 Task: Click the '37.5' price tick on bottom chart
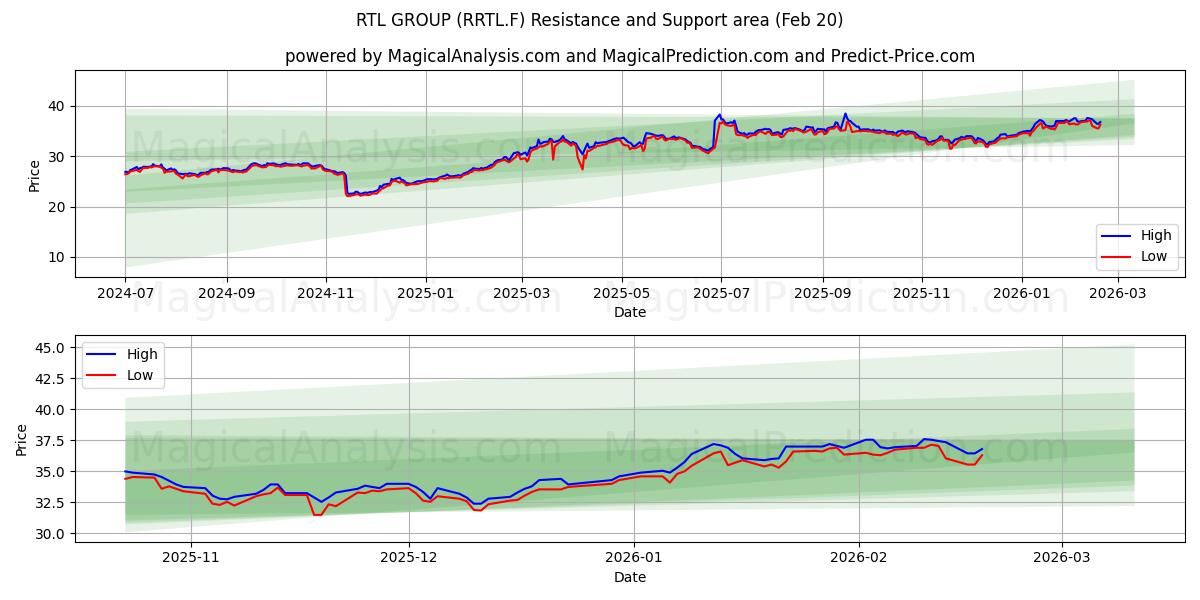[x=50, y=441]
